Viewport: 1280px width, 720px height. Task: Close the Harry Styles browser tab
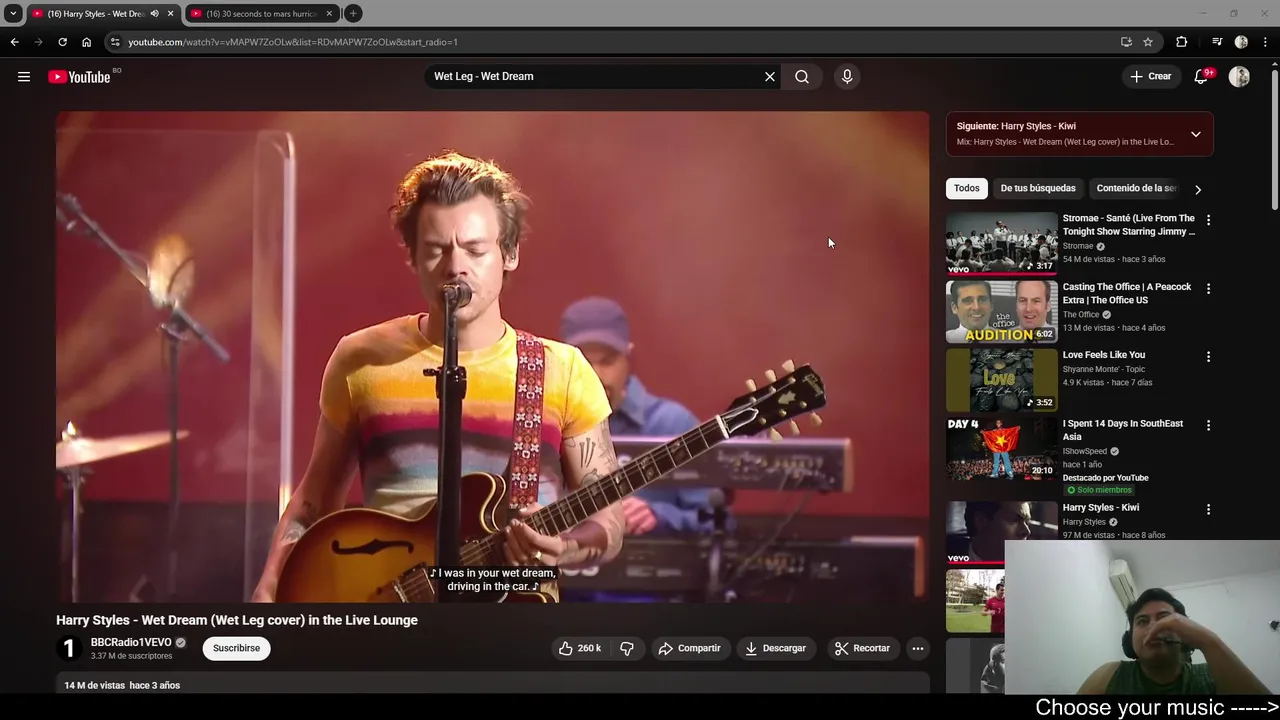[170, 14]
